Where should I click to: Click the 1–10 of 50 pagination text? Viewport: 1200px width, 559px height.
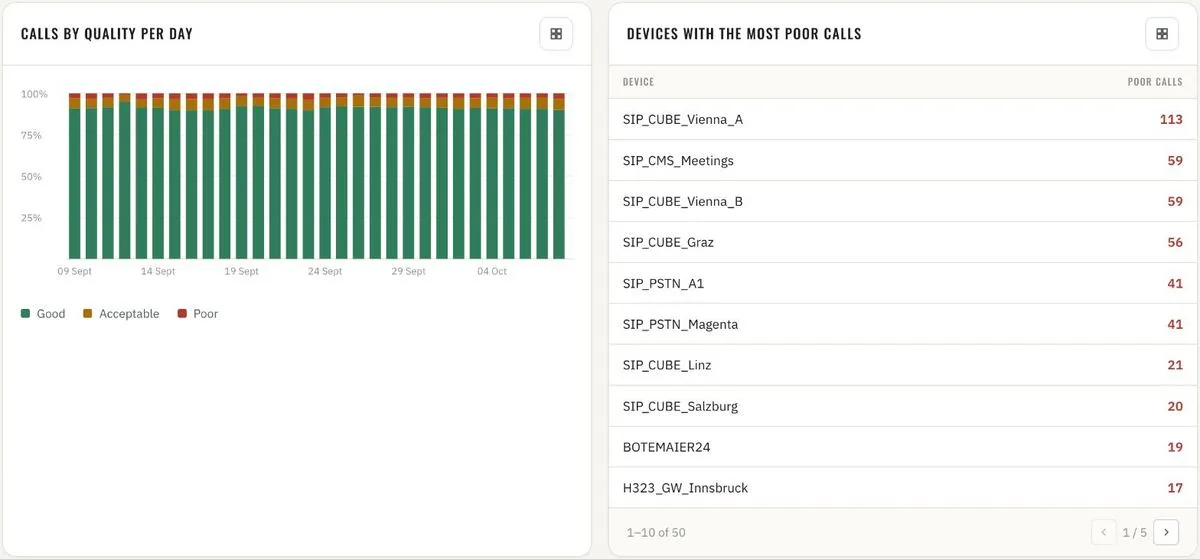click(x=656, y=532)
